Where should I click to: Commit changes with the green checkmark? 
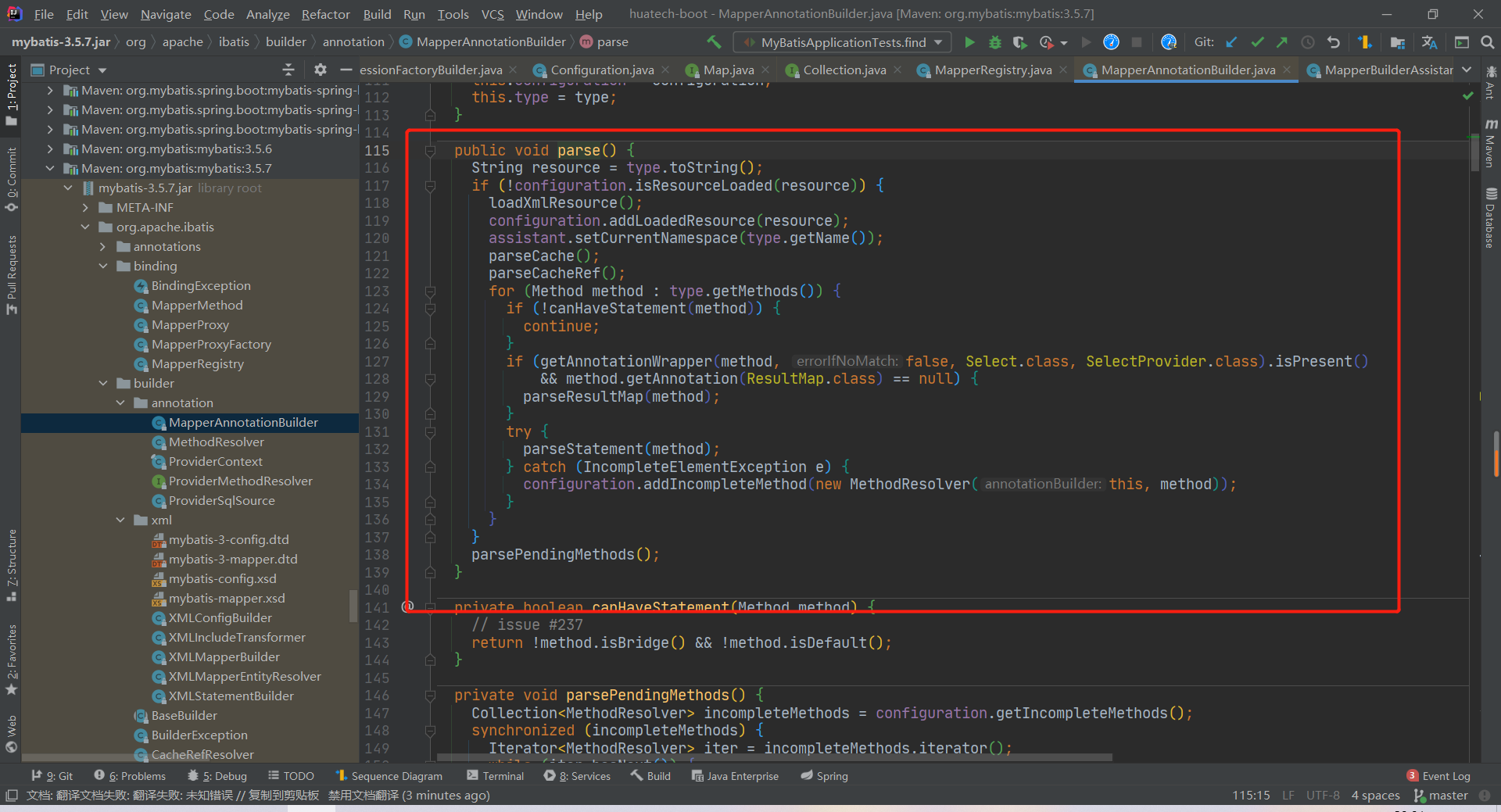click(x=1257, y=42)
